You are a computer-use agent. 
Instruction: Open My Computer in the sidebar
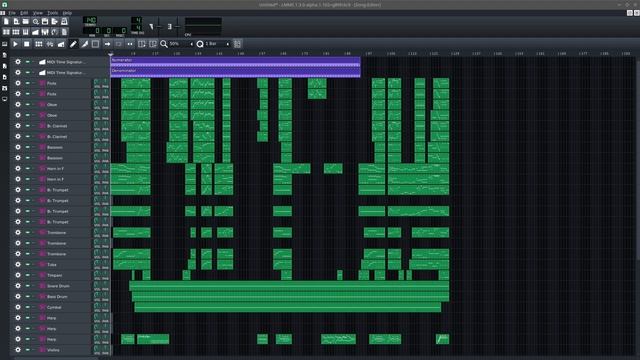point(4,99)
